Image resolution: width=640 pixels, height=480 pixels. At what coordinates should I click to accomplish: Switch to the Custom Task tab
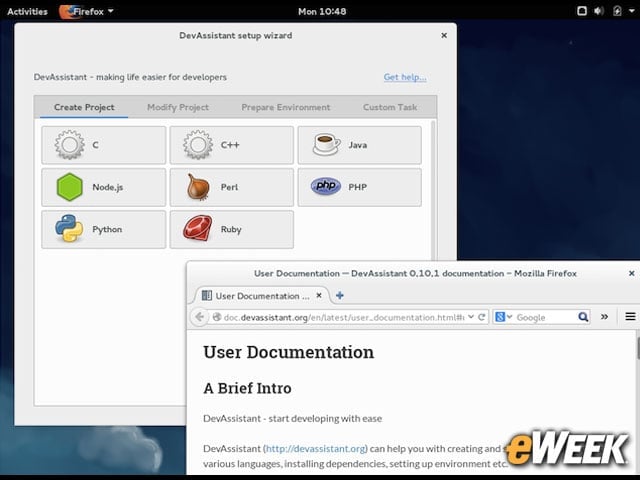(x=390, y=107)
